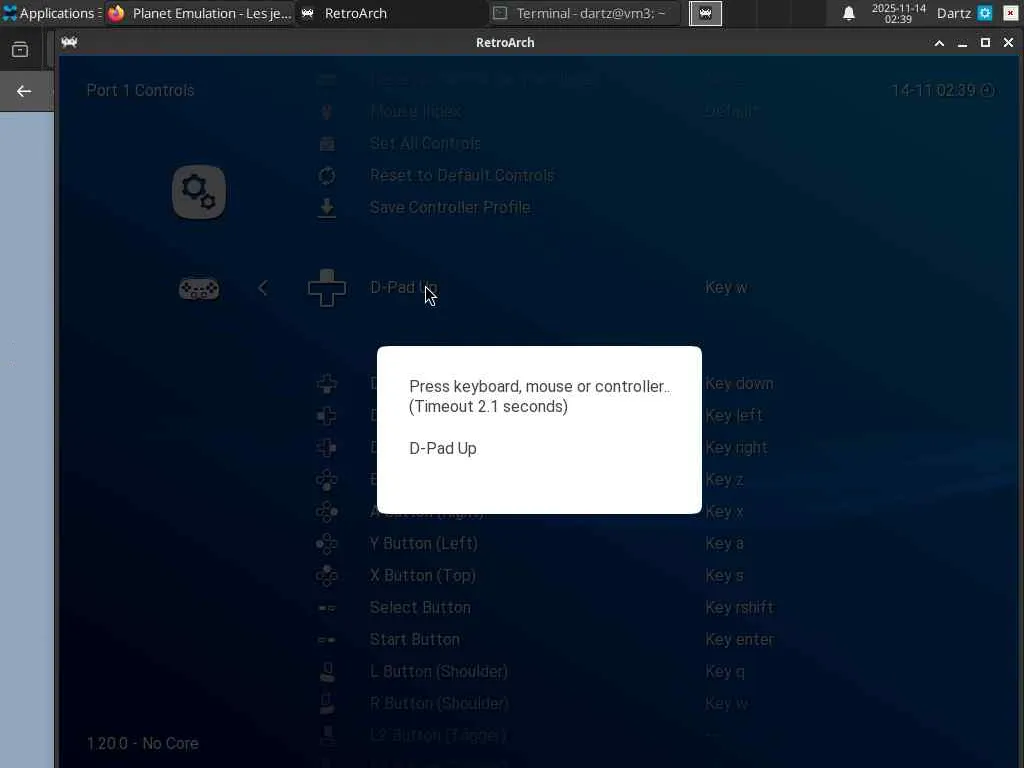
Task: Click the Key s value
Action: (x=724, y=575)
